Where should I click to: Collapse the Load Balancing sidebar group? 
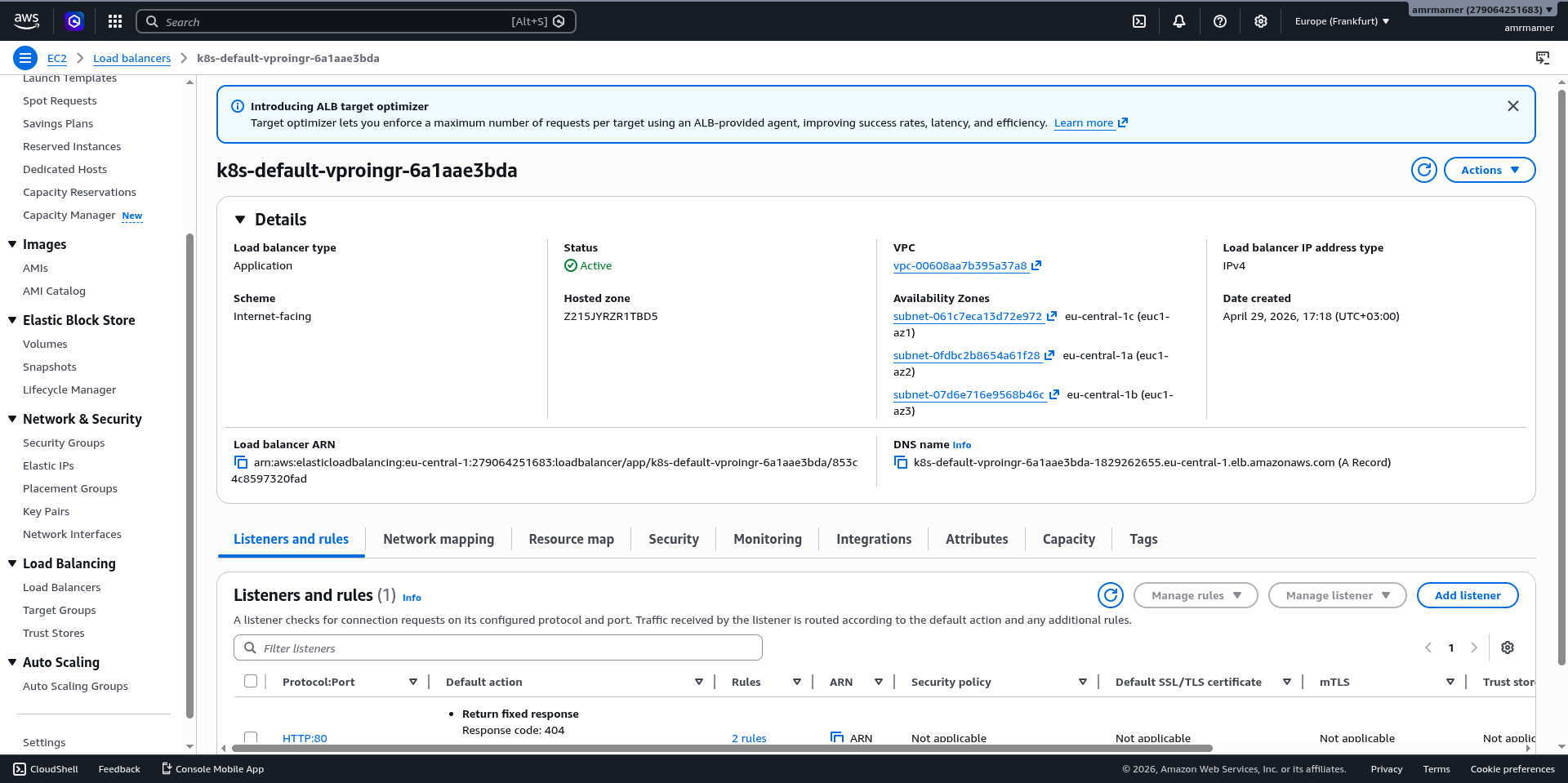tap(12, 563)
